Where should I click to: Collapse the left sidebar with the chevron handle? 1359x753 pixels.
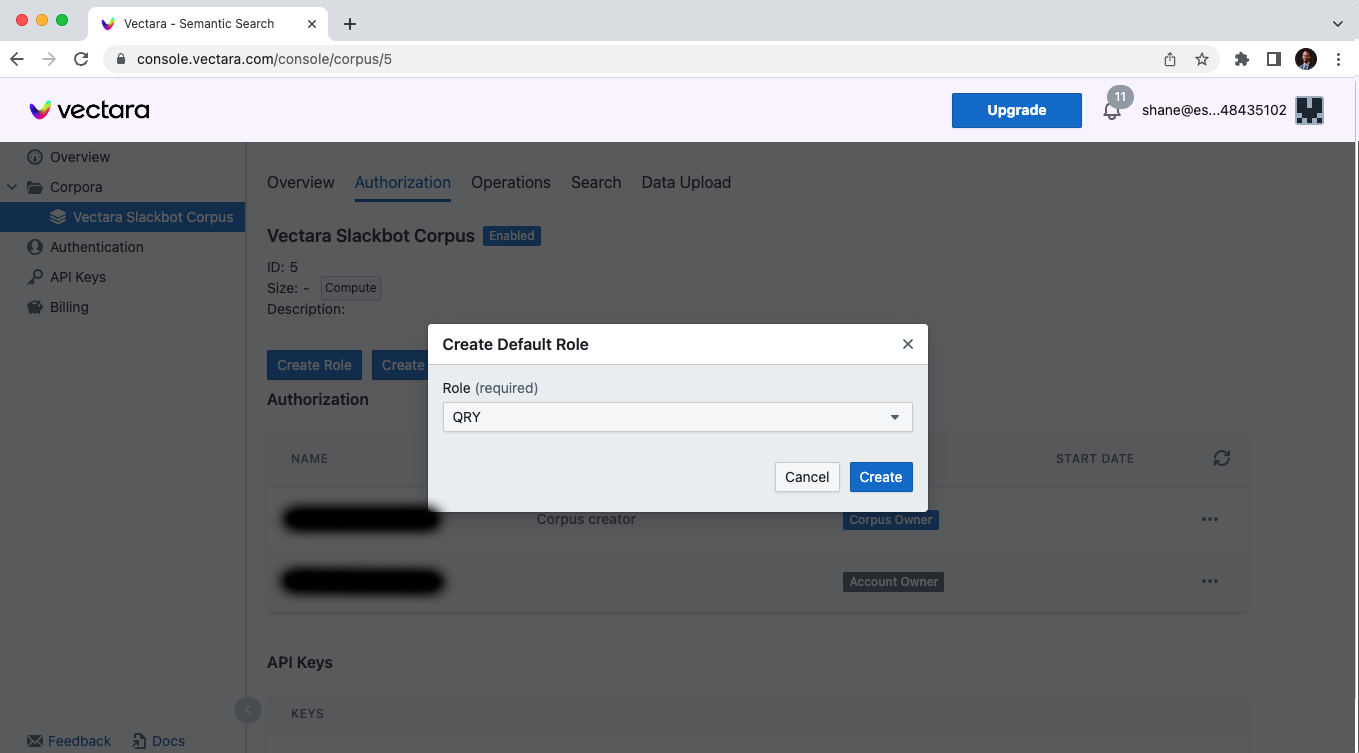247,709
